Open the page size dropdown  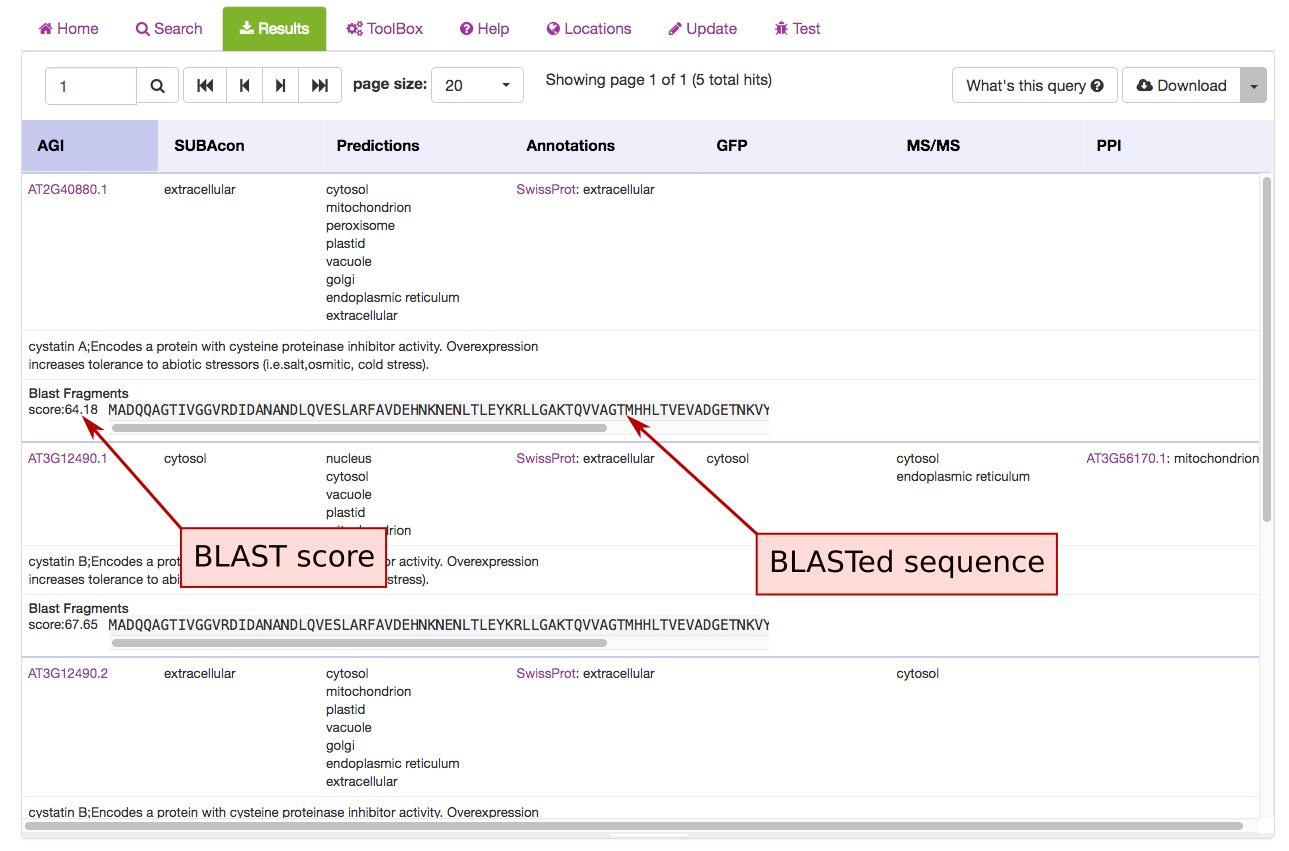477,86
